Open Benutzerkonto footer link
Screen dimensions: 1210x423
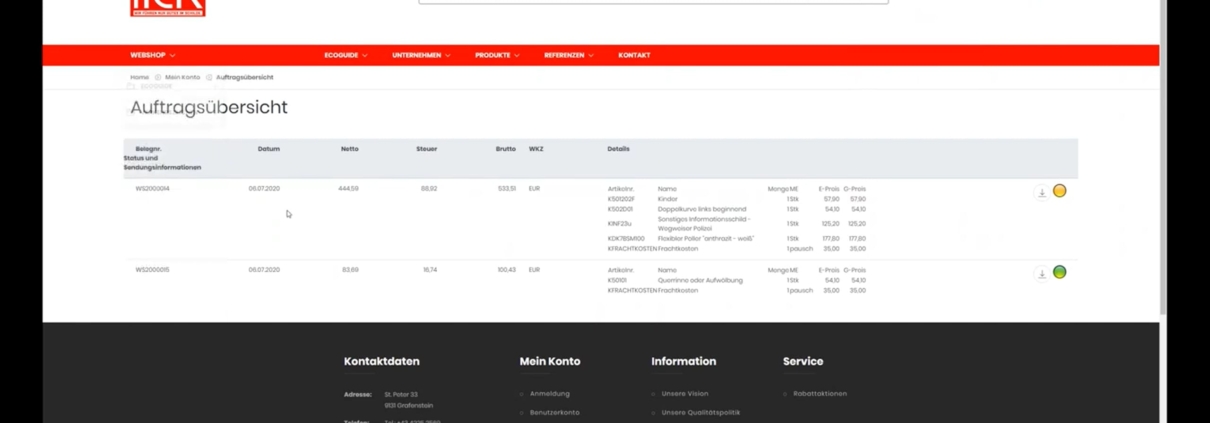[x=554, y=412]
